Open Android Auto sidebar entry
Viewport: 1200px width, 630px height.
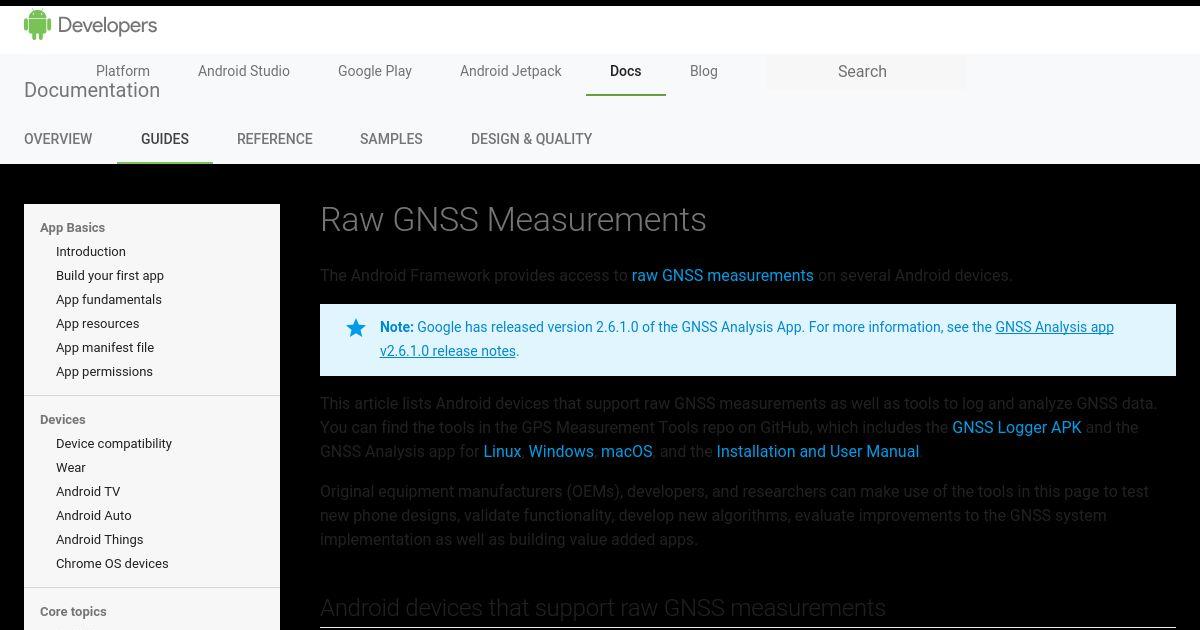pos(94,516)
